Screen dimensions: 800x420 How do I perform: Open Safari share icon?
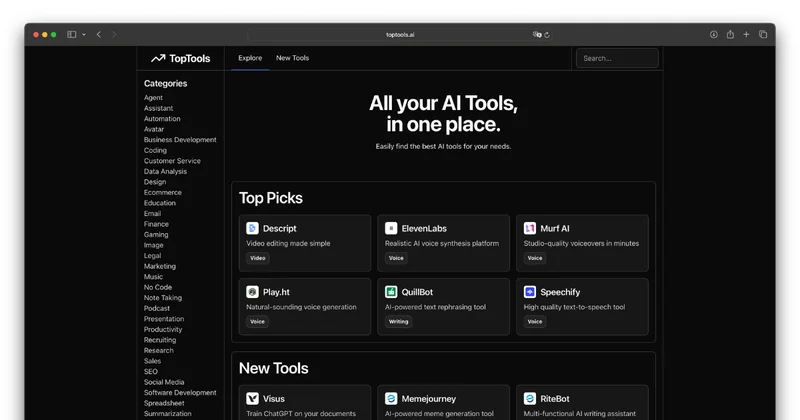click(730, 34)
